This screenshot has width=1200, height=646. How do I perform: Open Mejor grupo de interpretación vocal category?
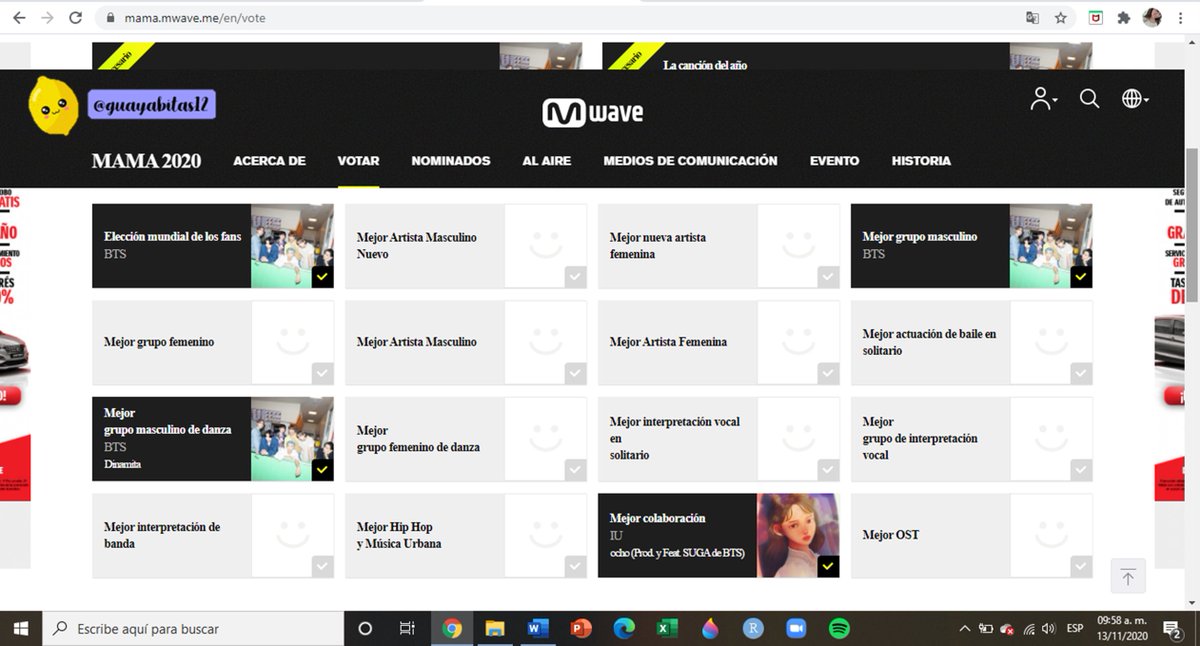click(972, 439)
